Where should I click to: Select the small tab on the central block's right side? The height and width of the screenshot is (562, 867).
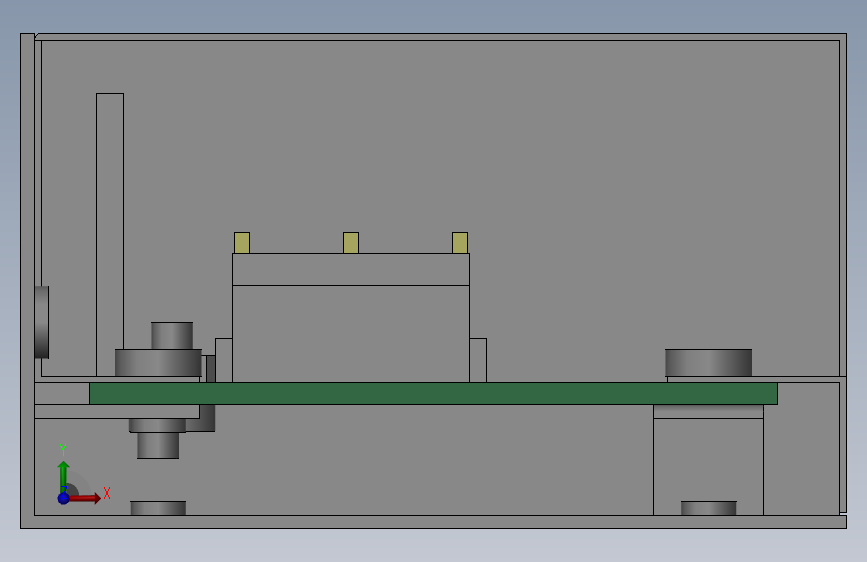(x=478, y=360)
